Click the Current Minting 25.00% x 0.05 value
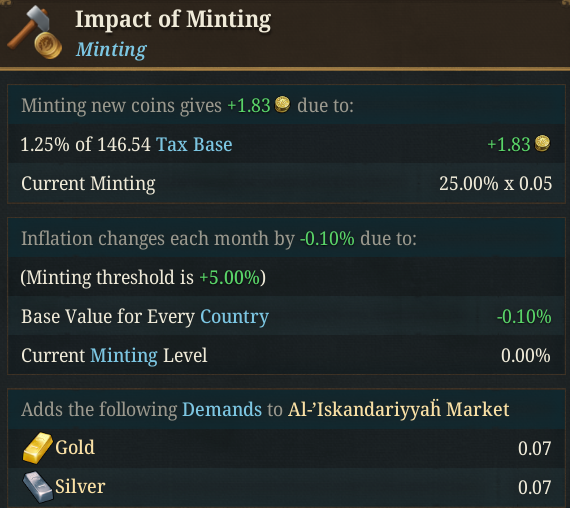 (x=495, y=183)
